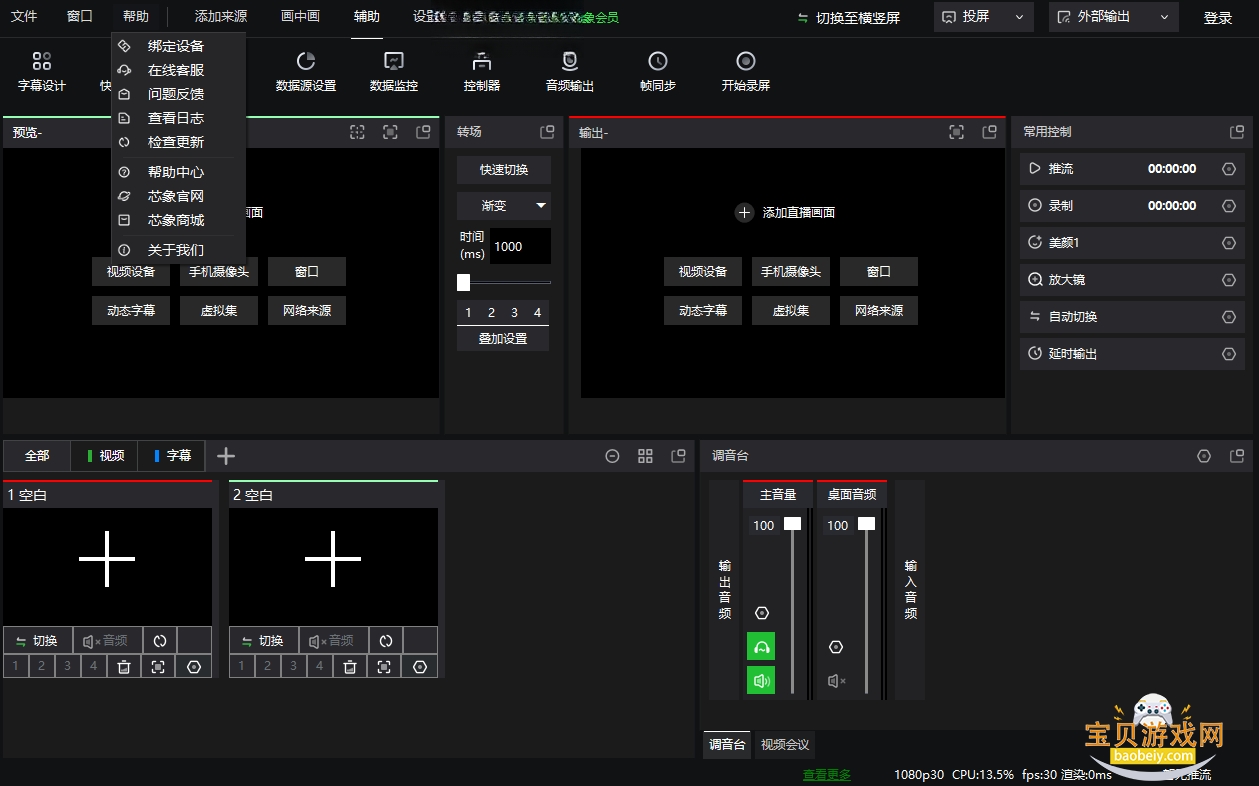Click the transition time slider handle

click(x=463, y=283)
